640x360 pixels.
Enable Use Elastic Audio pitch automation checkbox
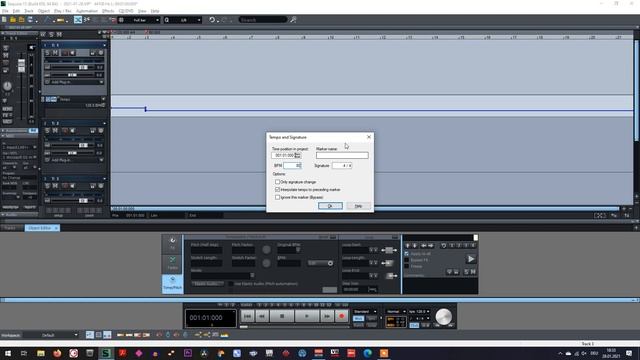tap(231, 284)
